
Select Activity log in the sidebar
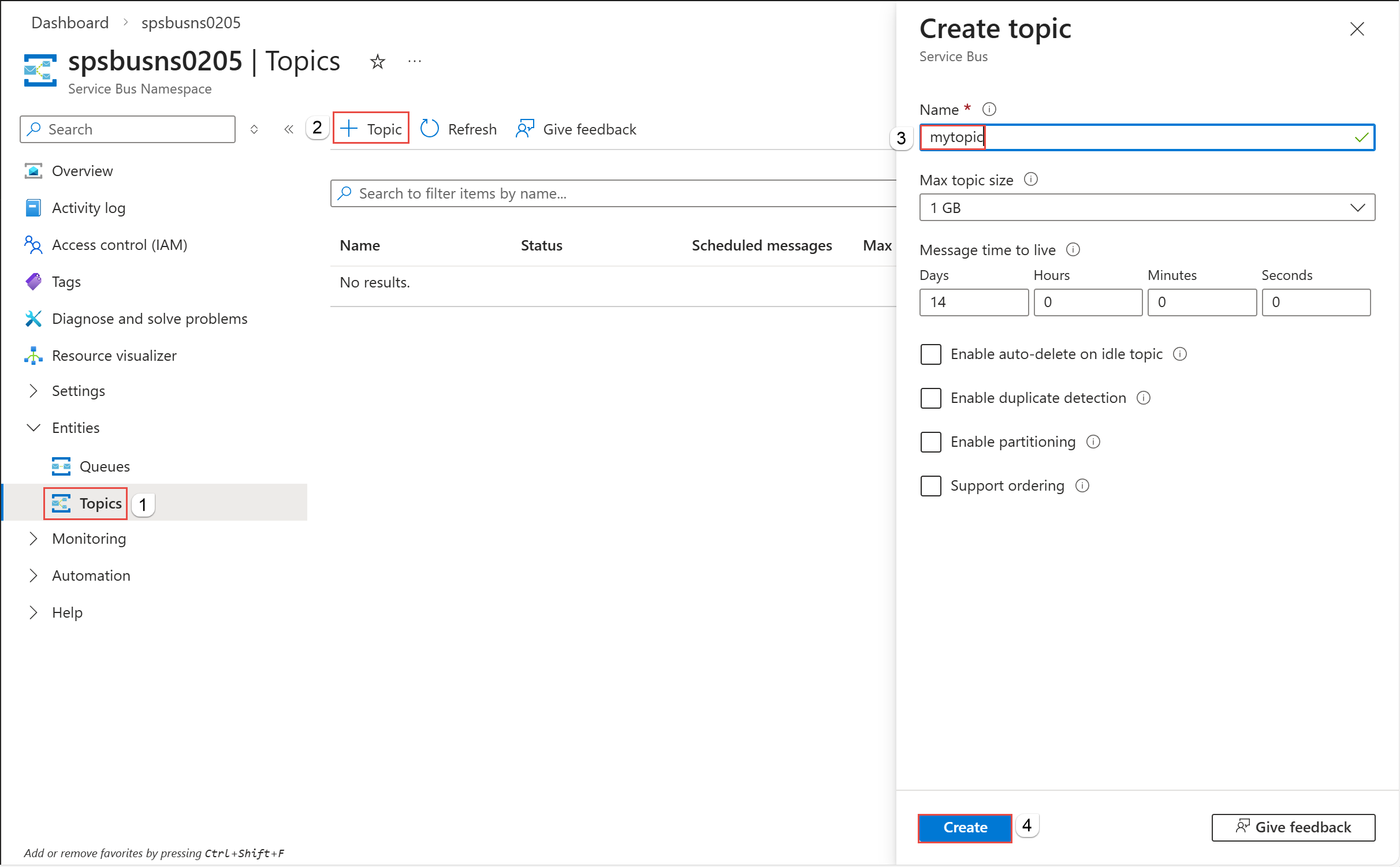click(x=88, y=208)
